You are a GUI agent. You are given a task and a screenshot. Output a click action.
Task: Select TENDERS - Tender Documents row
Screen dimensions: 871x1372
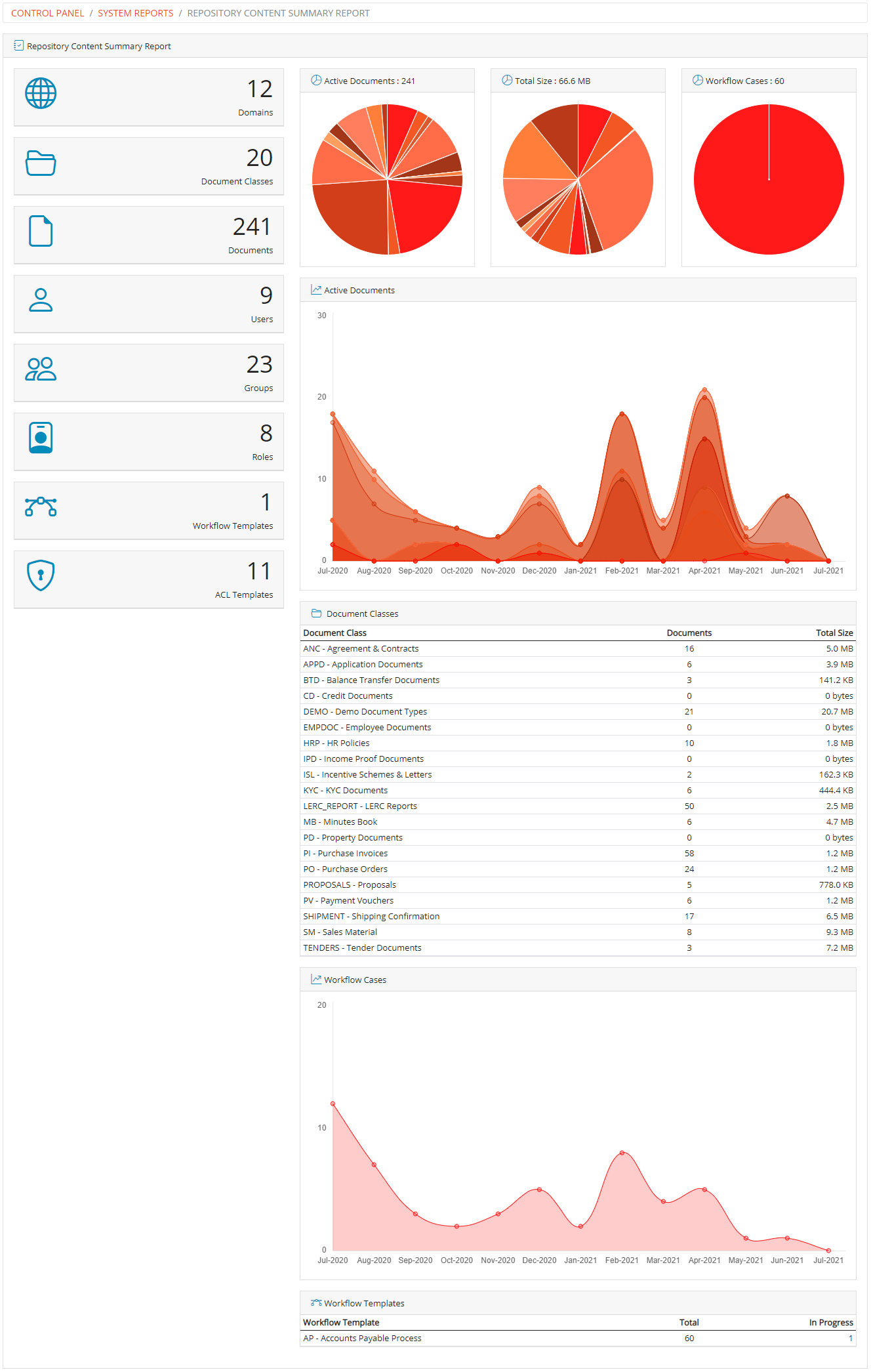tap(578, 947)
